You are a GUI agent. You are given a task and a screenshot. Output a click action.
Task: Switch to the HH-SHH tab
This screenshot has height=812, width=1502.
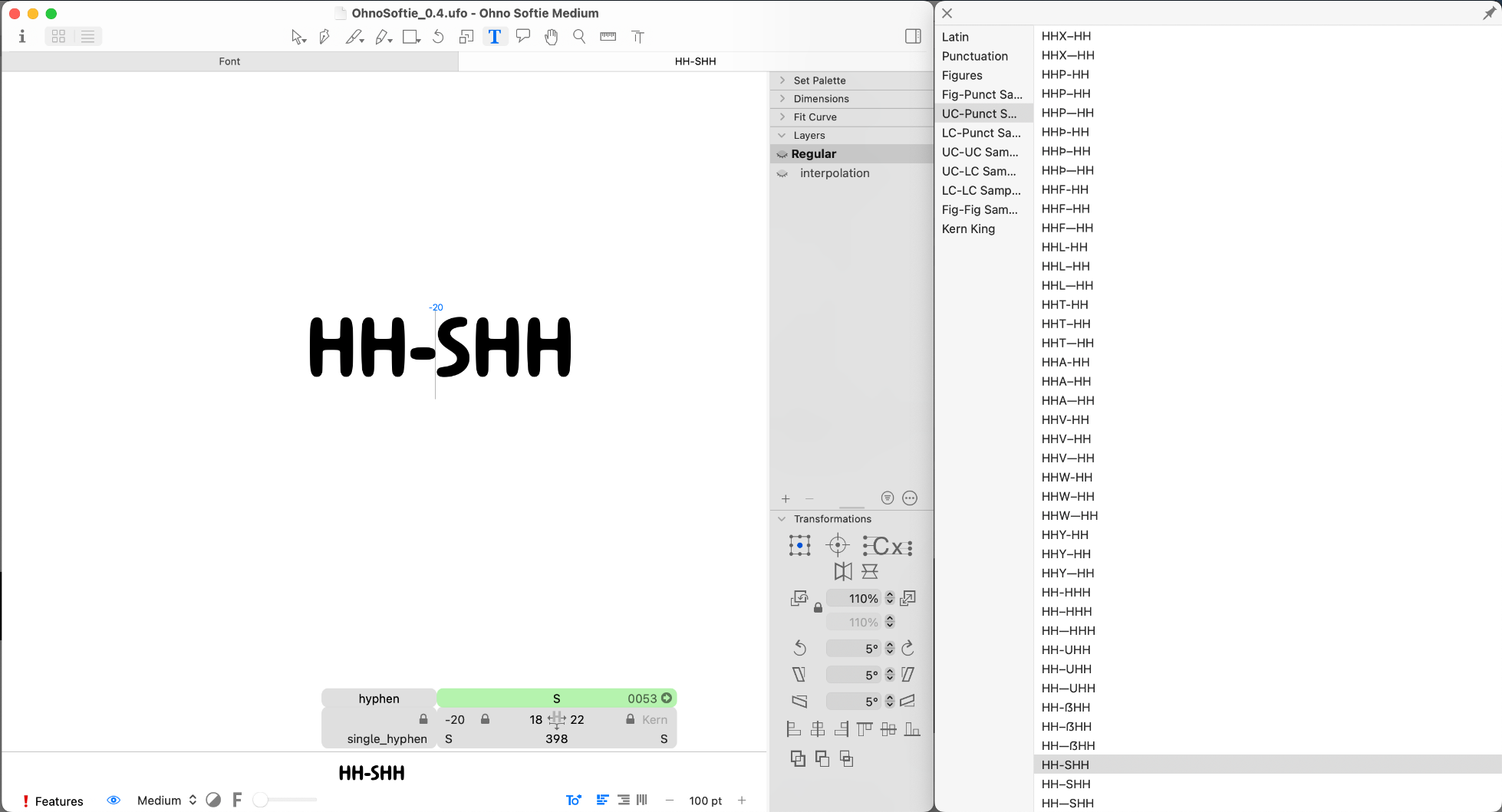coord(695,61)
